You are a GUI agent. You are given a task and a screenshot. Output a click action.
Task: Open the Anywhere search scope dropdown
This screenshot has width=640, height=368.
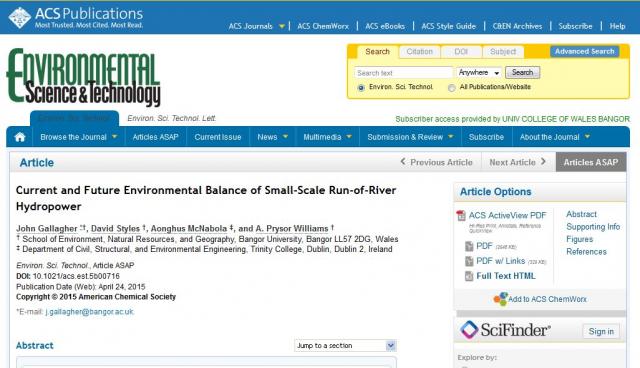click(x=479, y=73)
